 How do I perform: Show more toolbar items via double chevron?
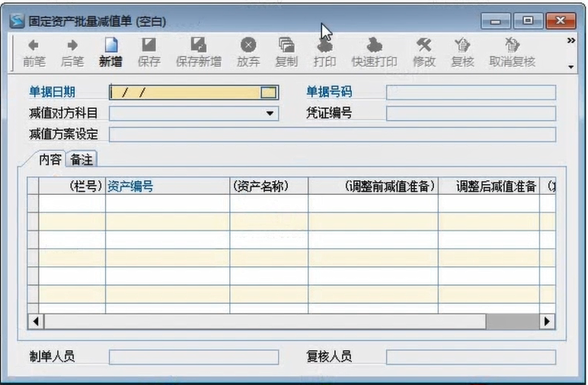(x=571, y=40)
